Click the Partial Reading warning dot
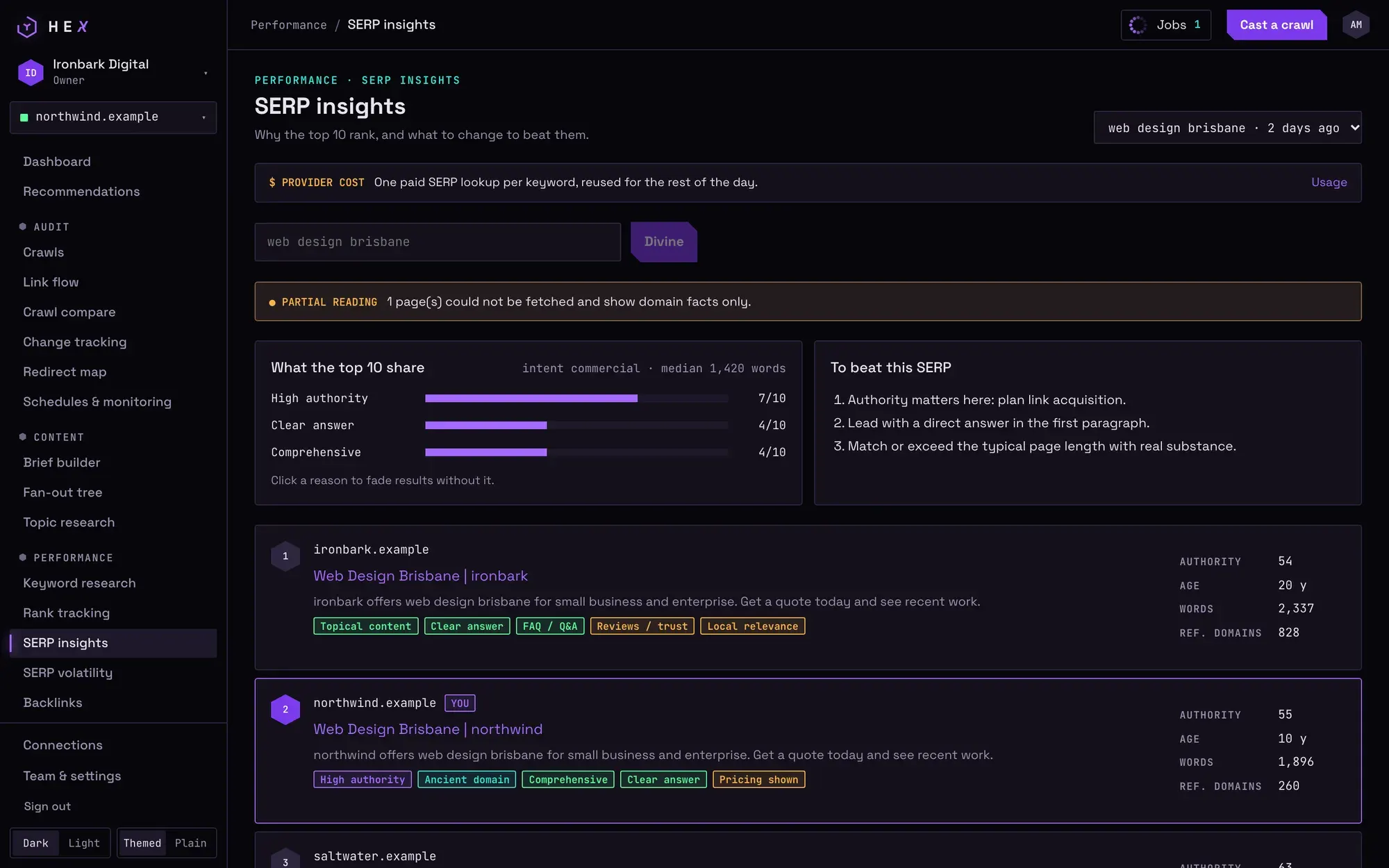The width and height of the screenshot is (1389, 868). tap(272, 303)
